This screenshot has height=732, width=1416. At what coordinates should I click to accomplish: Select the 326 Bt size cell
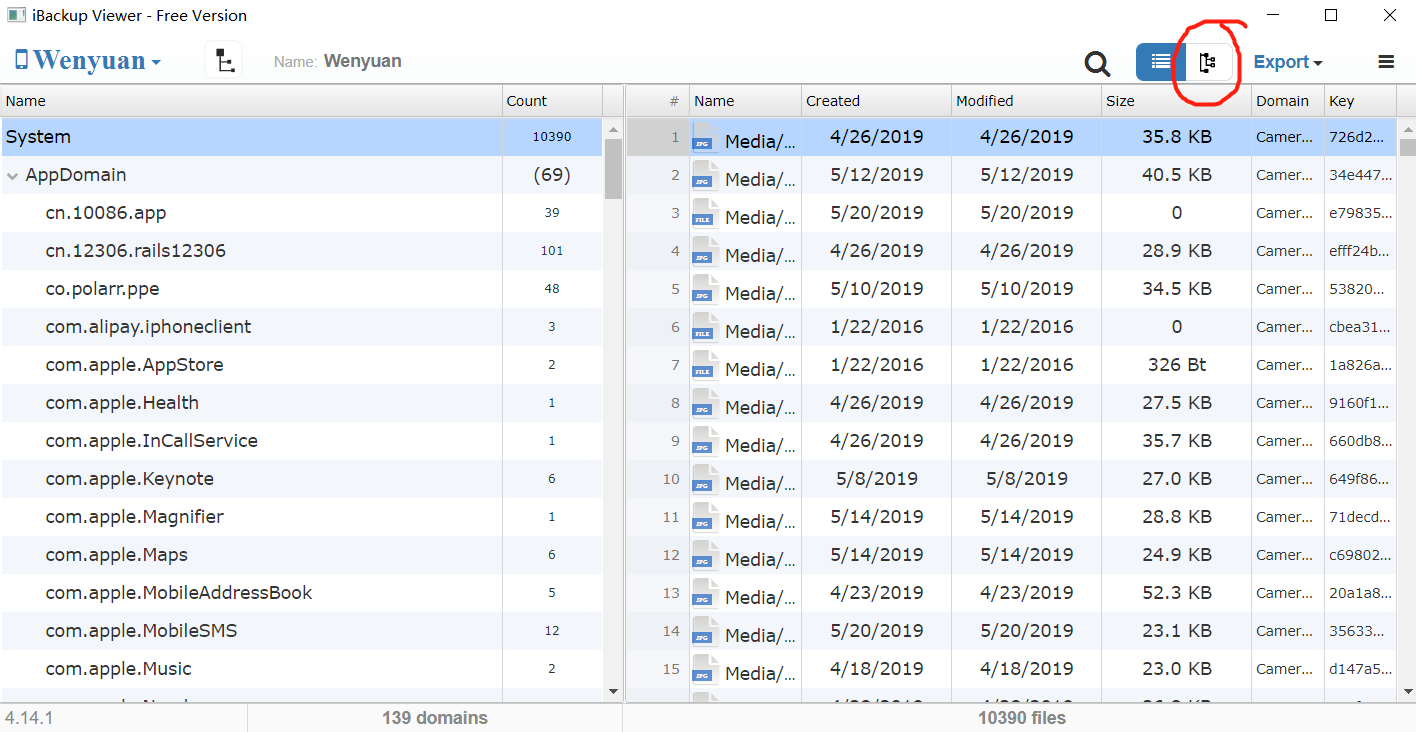coord(1177,365)
